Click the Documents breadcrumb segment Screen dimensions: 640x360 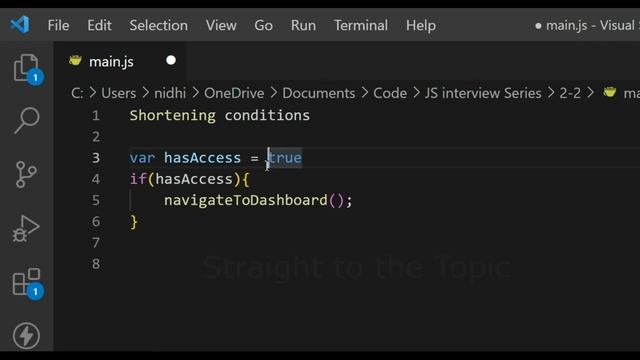coord(318,93)
